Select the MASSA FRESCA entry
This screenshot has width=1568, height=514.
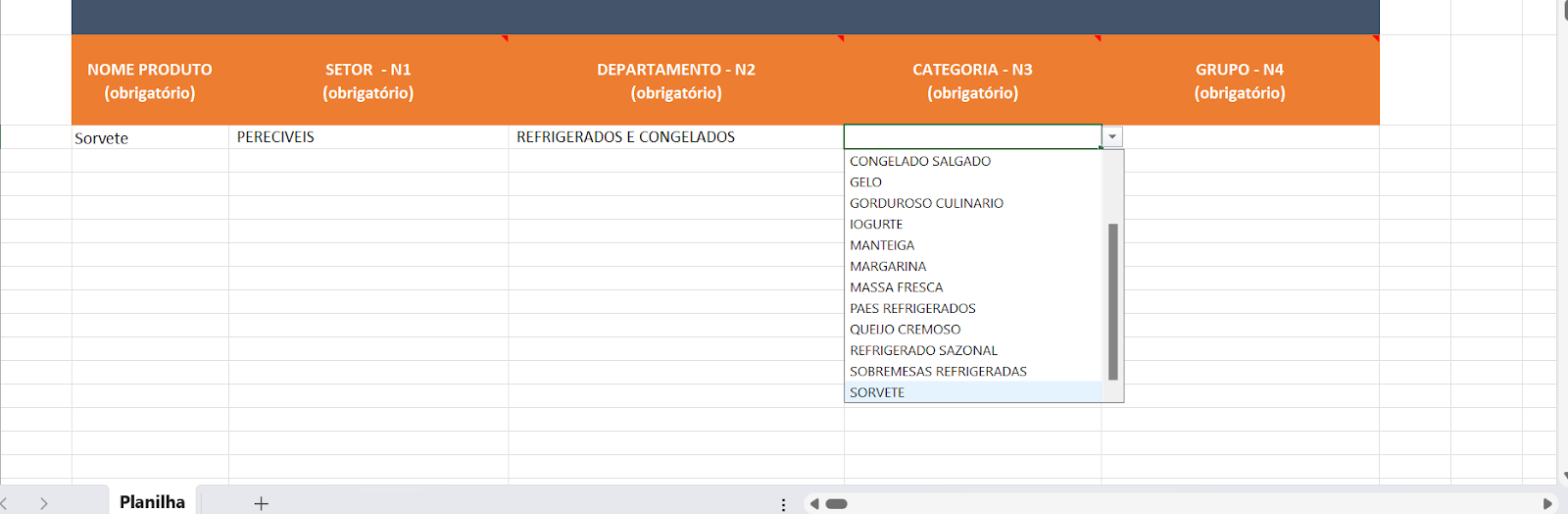point(896,287)
